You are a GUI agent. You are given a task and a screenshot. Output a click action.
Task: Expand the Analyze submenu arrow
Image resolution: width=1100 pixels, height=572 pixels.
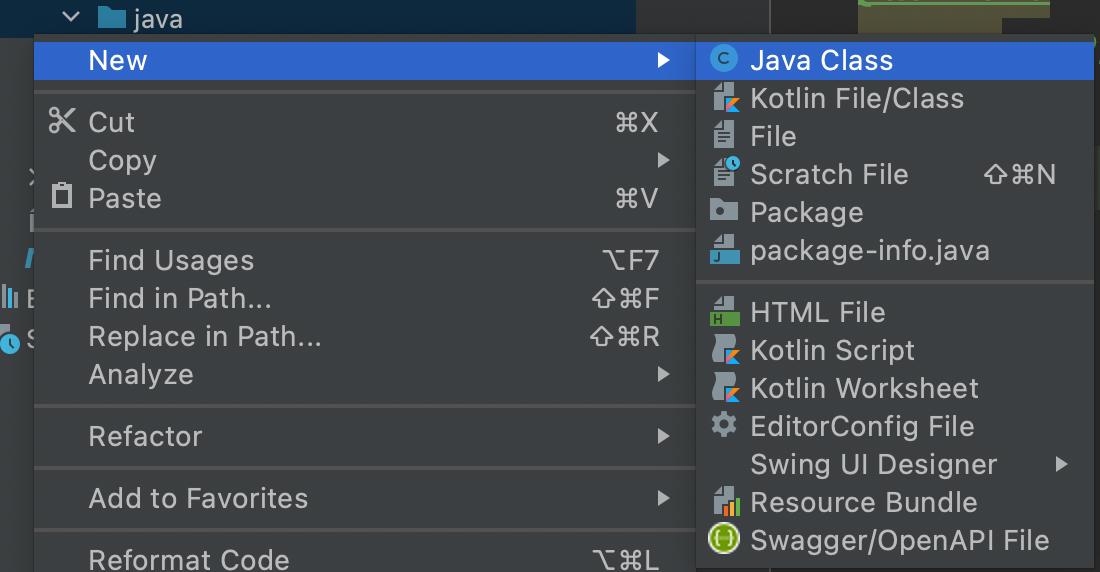point(663,374)
